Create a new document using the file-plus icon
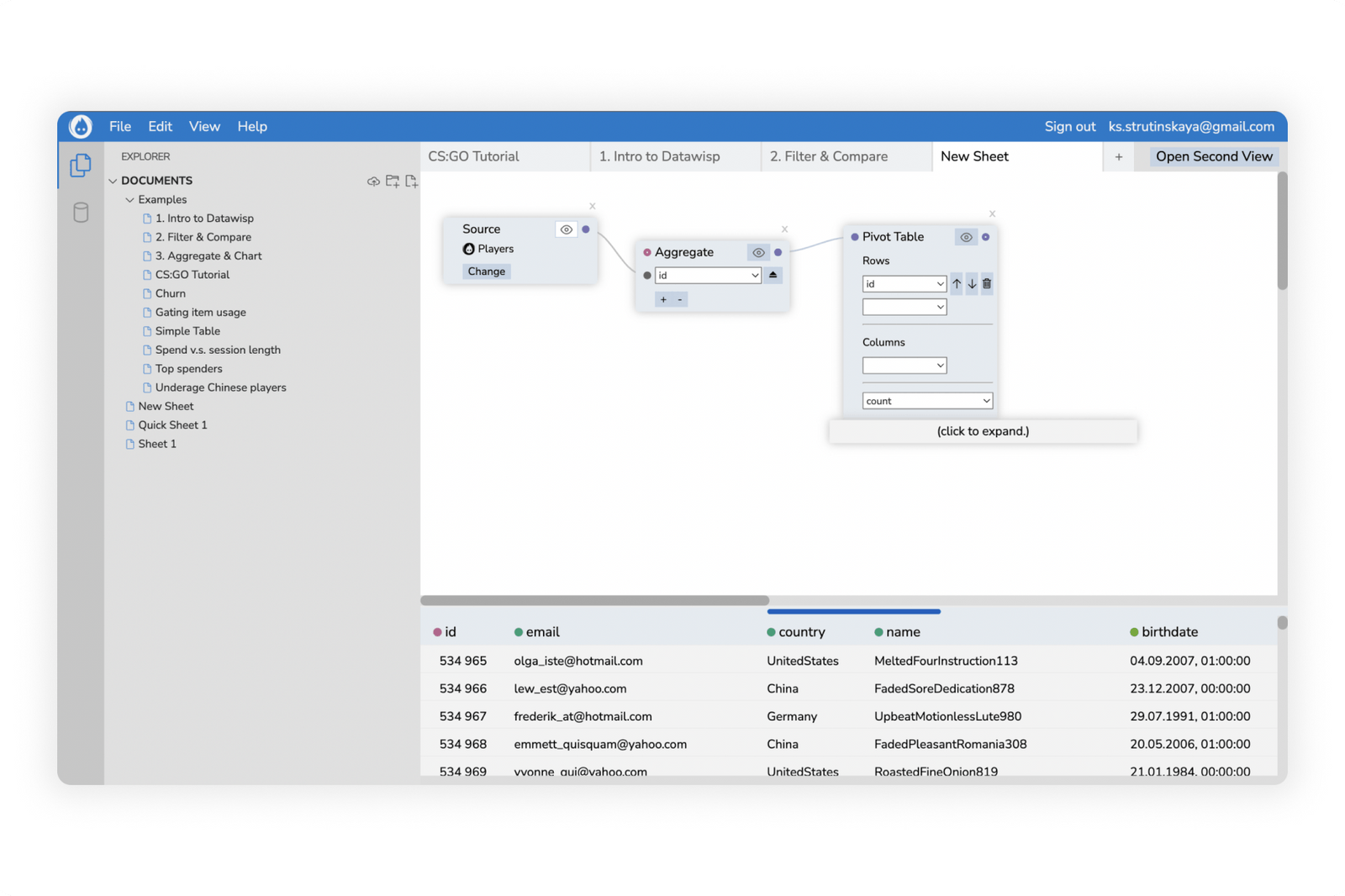The image size is (1345, 896). tap(411, 181)
